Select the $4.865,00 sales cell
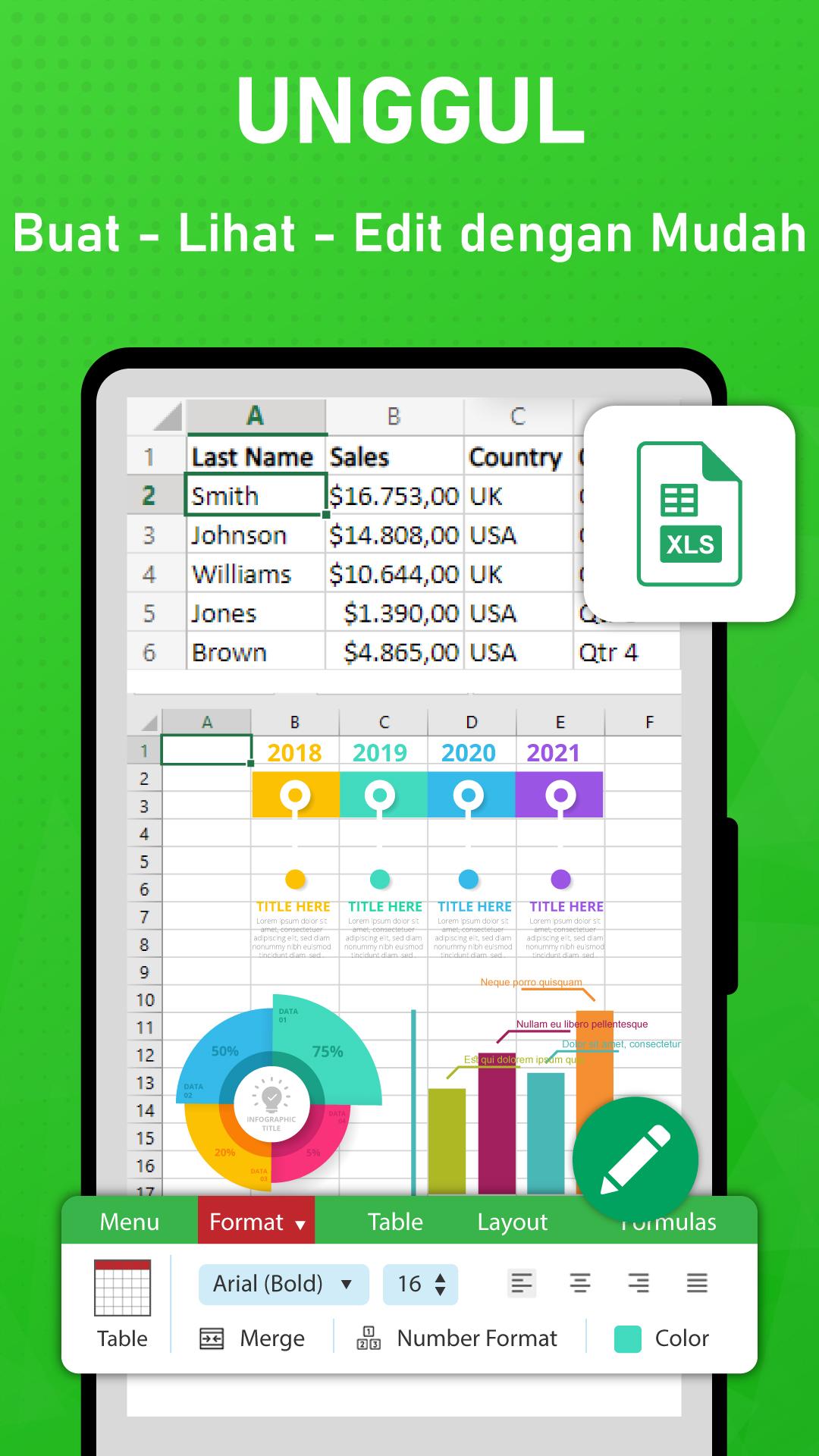Image resolution: width=819 pixels, height=1456 pixels. tap(395, 652)
